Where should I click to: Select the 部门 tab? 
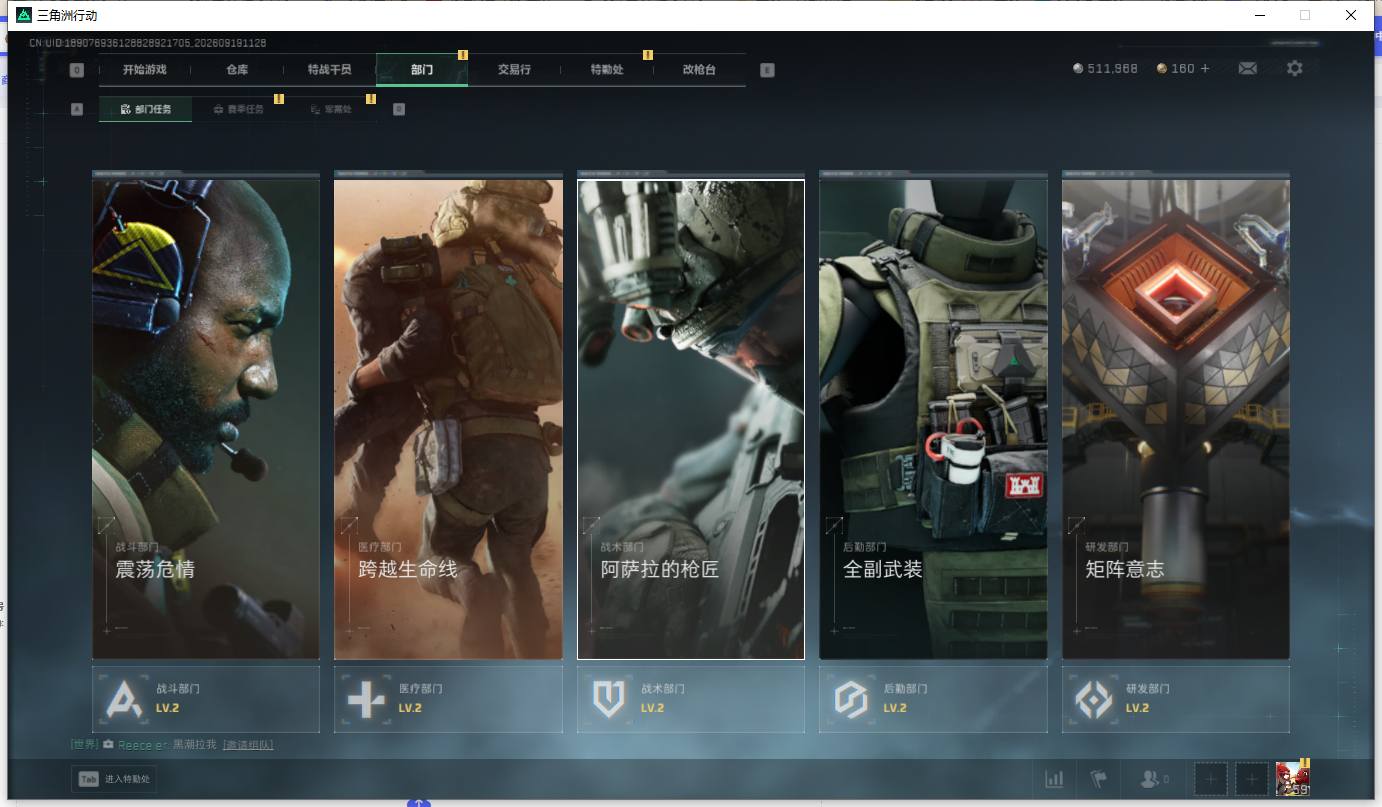[422, 70]
